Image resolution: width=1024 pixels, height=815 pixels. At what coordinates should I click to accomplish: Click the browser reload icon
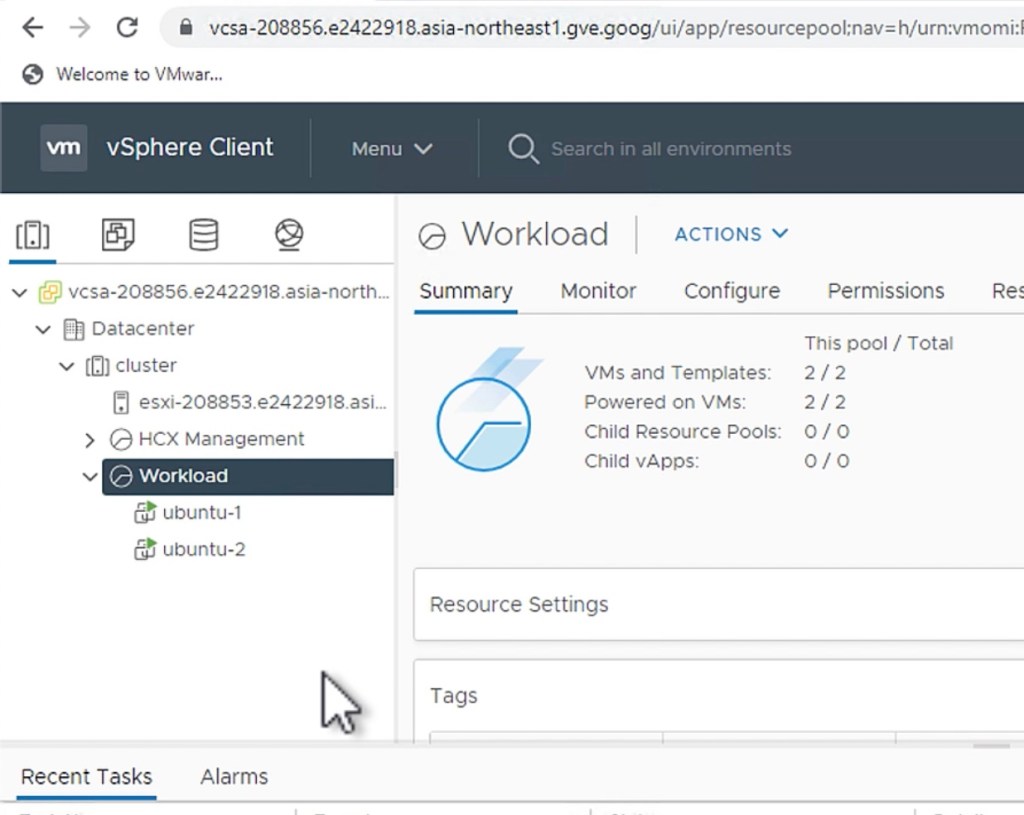pyautogui.click(x=127, y=27)
